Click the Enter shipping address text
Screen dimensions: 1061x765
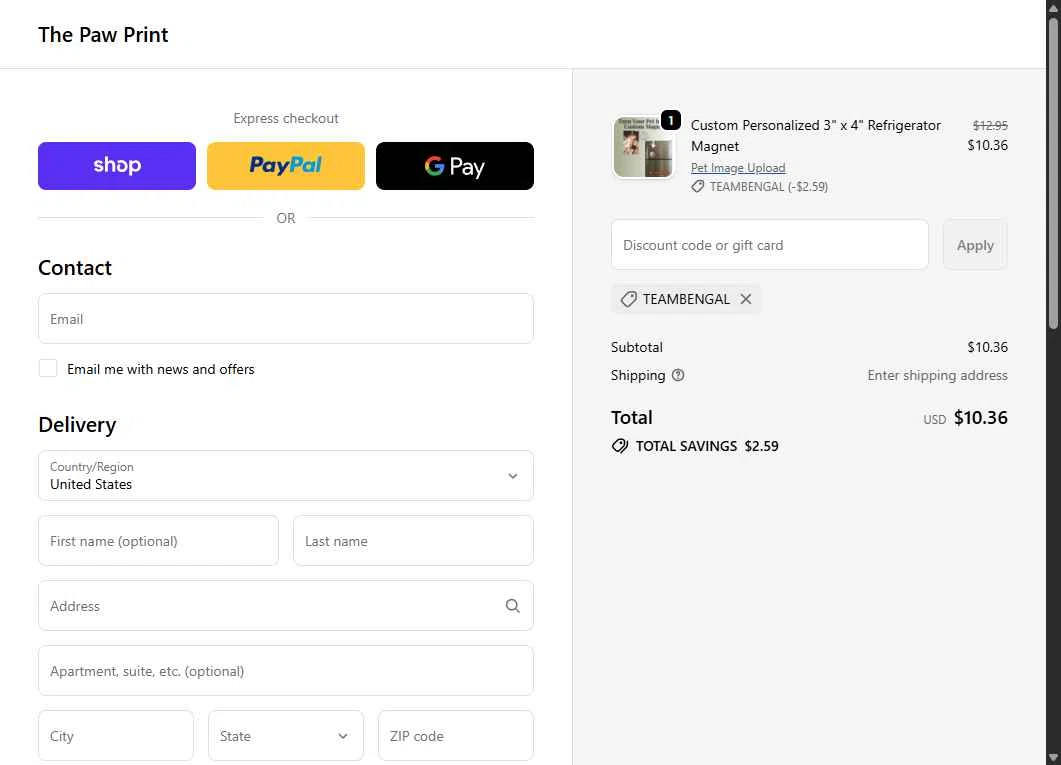937,375
